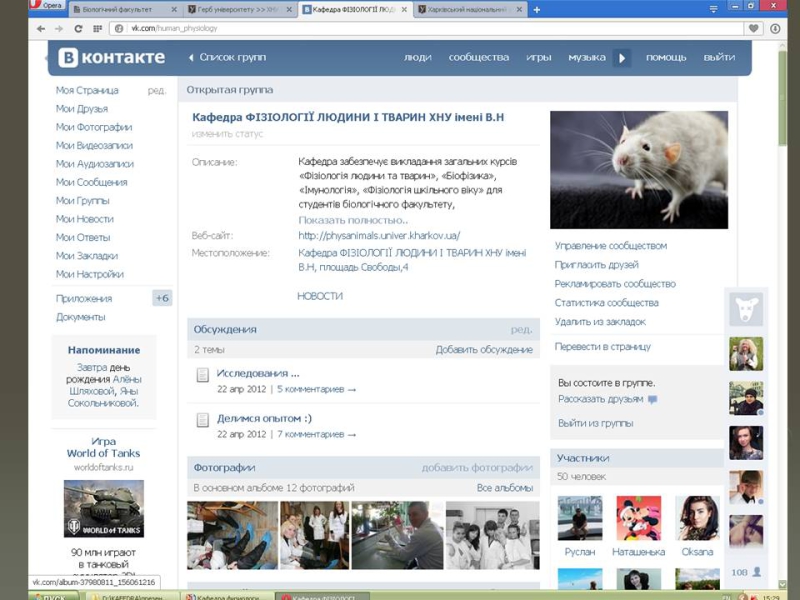Screen dimensions: 800x600
Task: Open the downloads icon beside the heart
Action: 775,29
